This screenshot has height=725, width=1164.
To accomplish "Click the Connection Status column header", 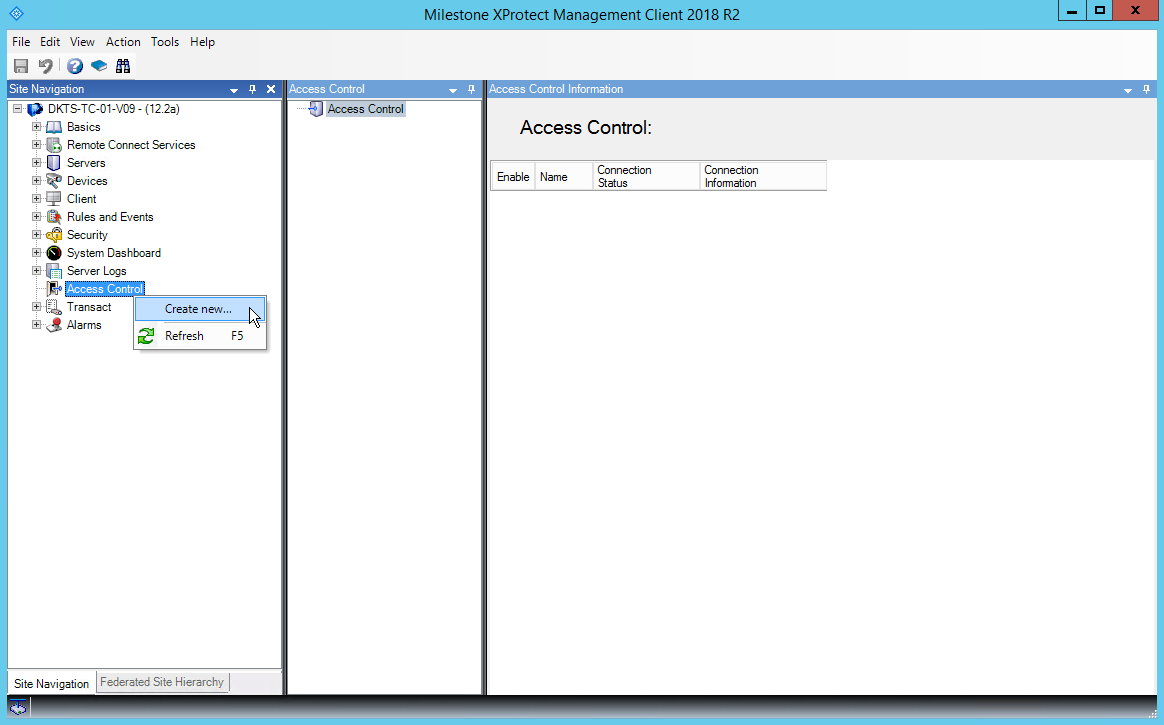I will (646, 177).
